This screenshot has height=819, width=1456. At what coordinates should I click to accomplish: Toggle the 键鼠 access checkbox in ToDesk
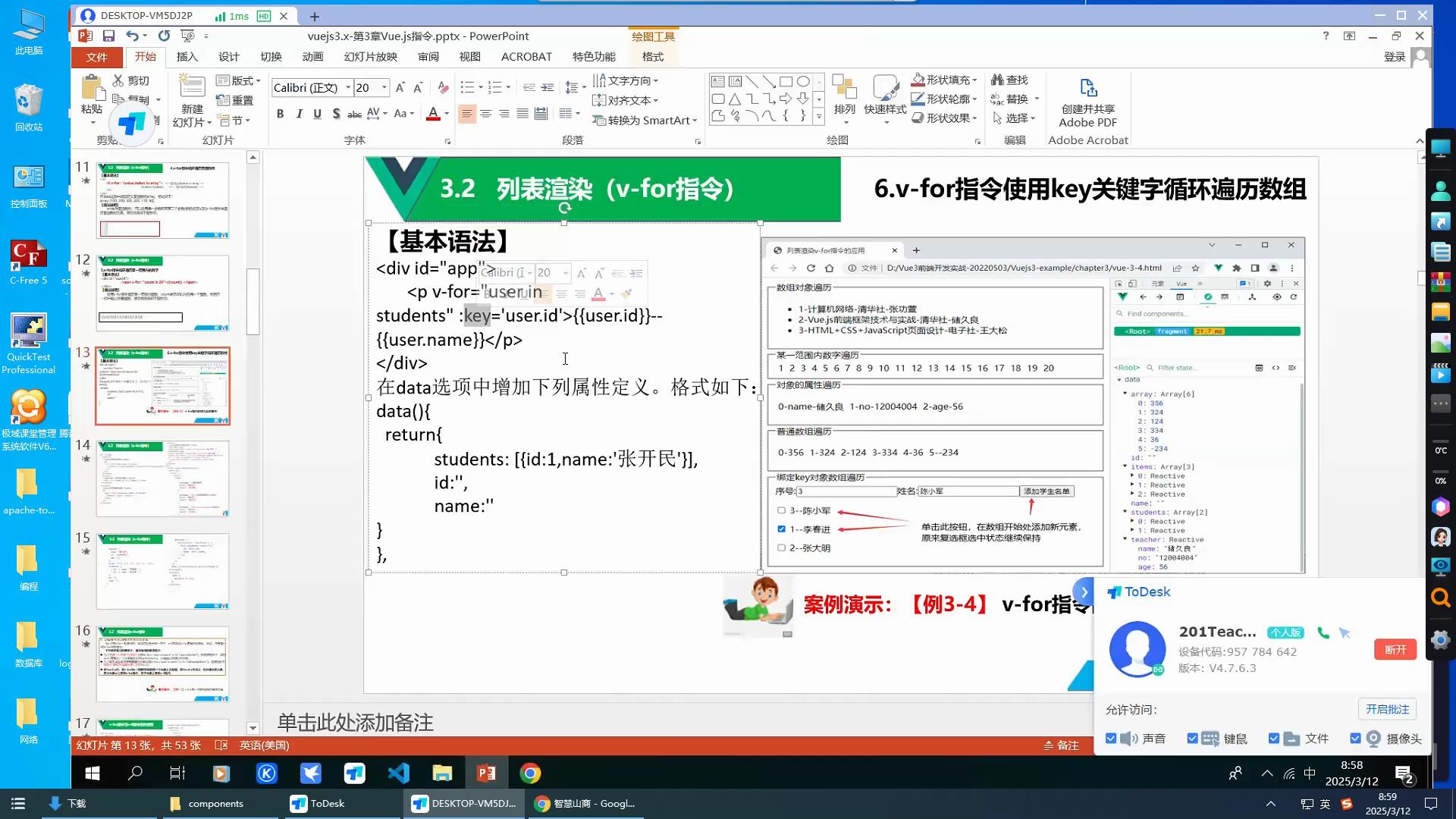tap(1192, 739)
